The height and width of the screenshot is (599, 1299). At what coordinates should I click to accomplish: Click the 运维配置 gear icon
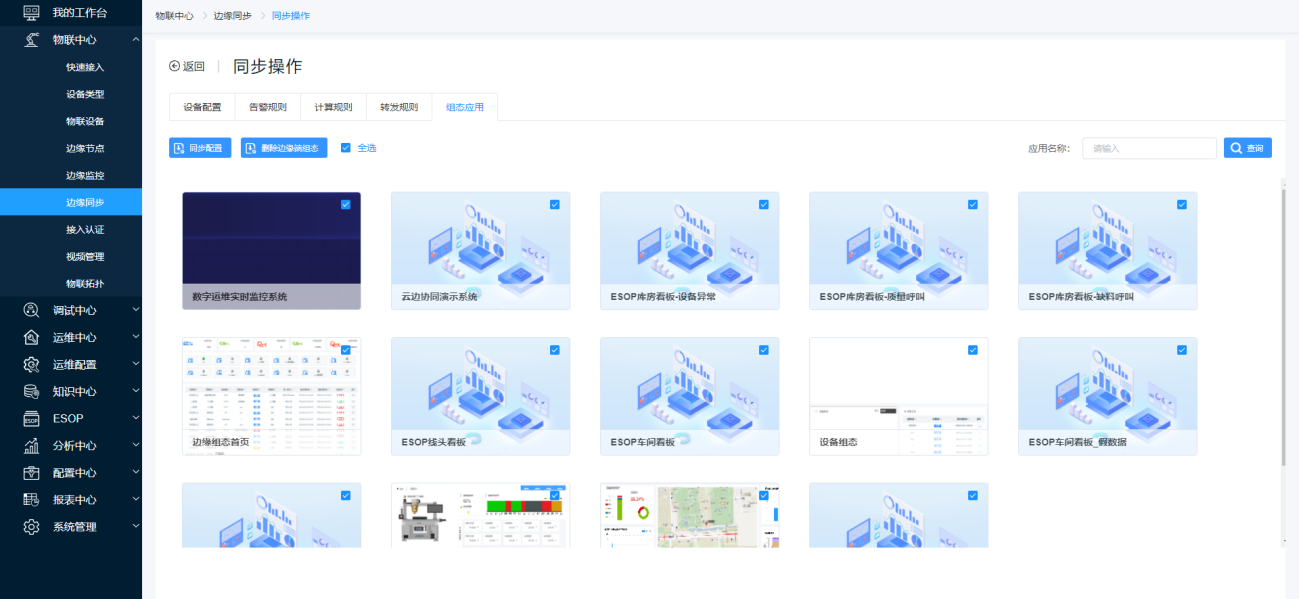[x=32, y=364]
